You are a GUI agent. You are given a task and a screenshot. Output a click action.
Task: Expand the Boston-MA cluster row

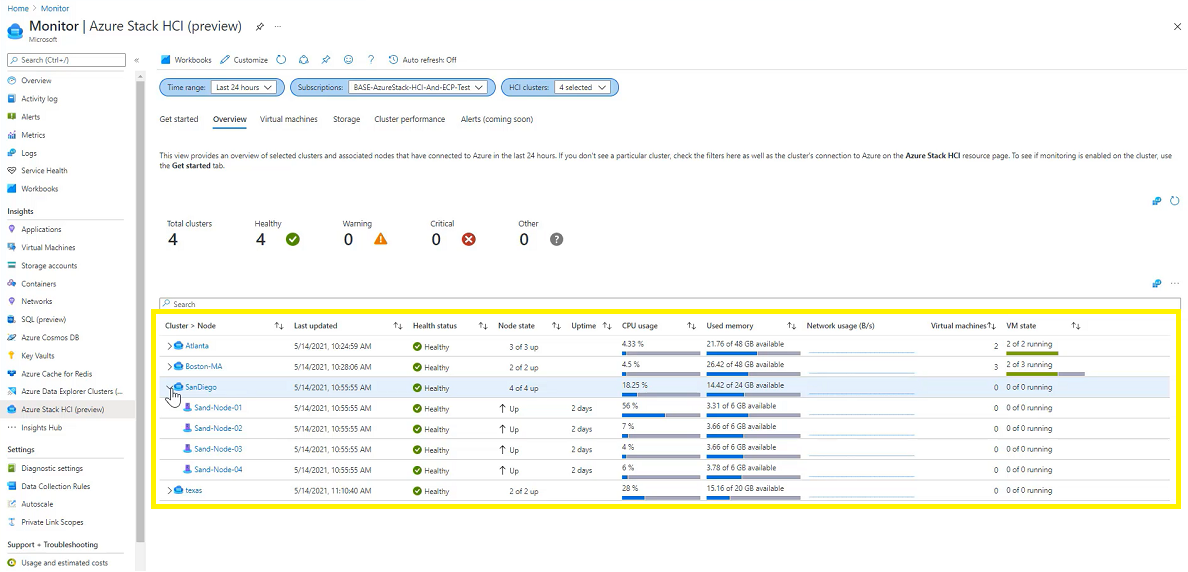pos(169,367)
